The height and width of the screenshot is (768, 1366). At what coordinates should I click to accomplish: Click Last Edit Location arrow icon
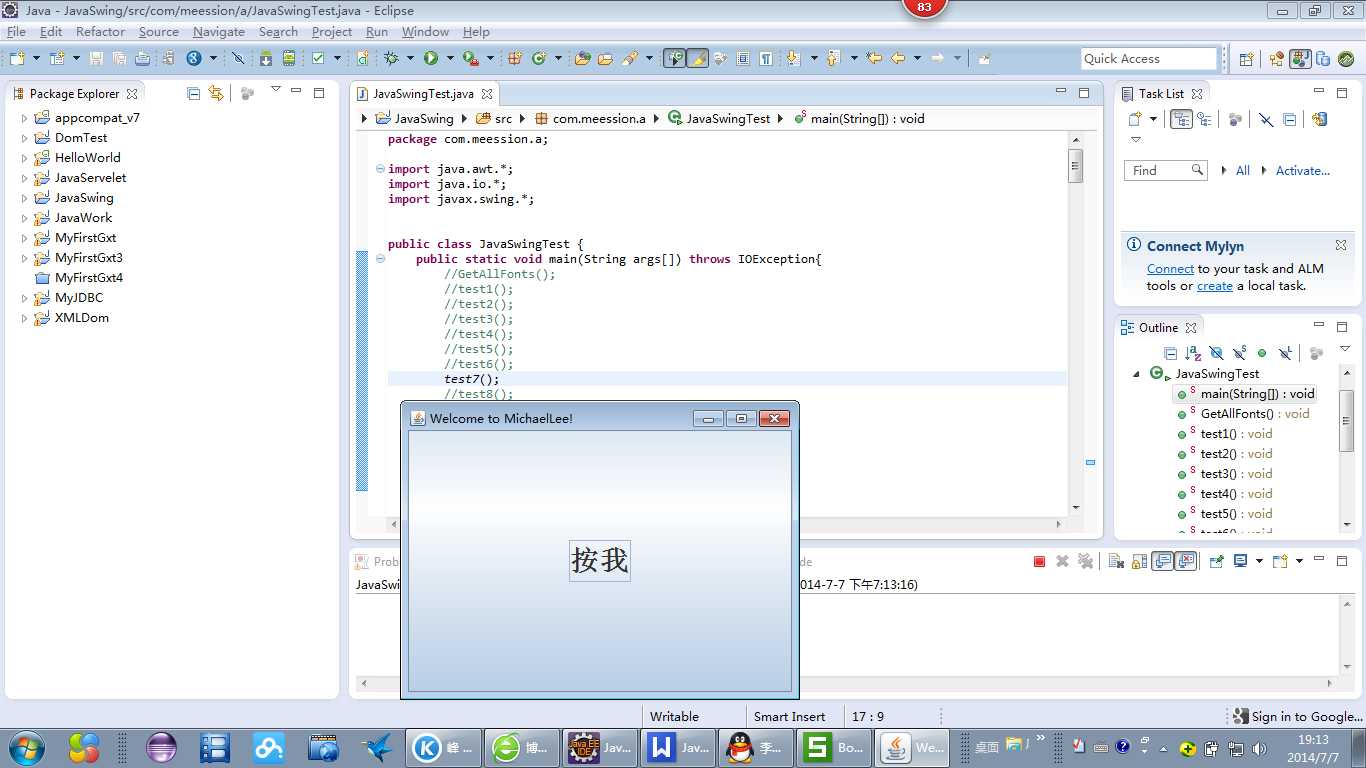[x=874, y=59]
